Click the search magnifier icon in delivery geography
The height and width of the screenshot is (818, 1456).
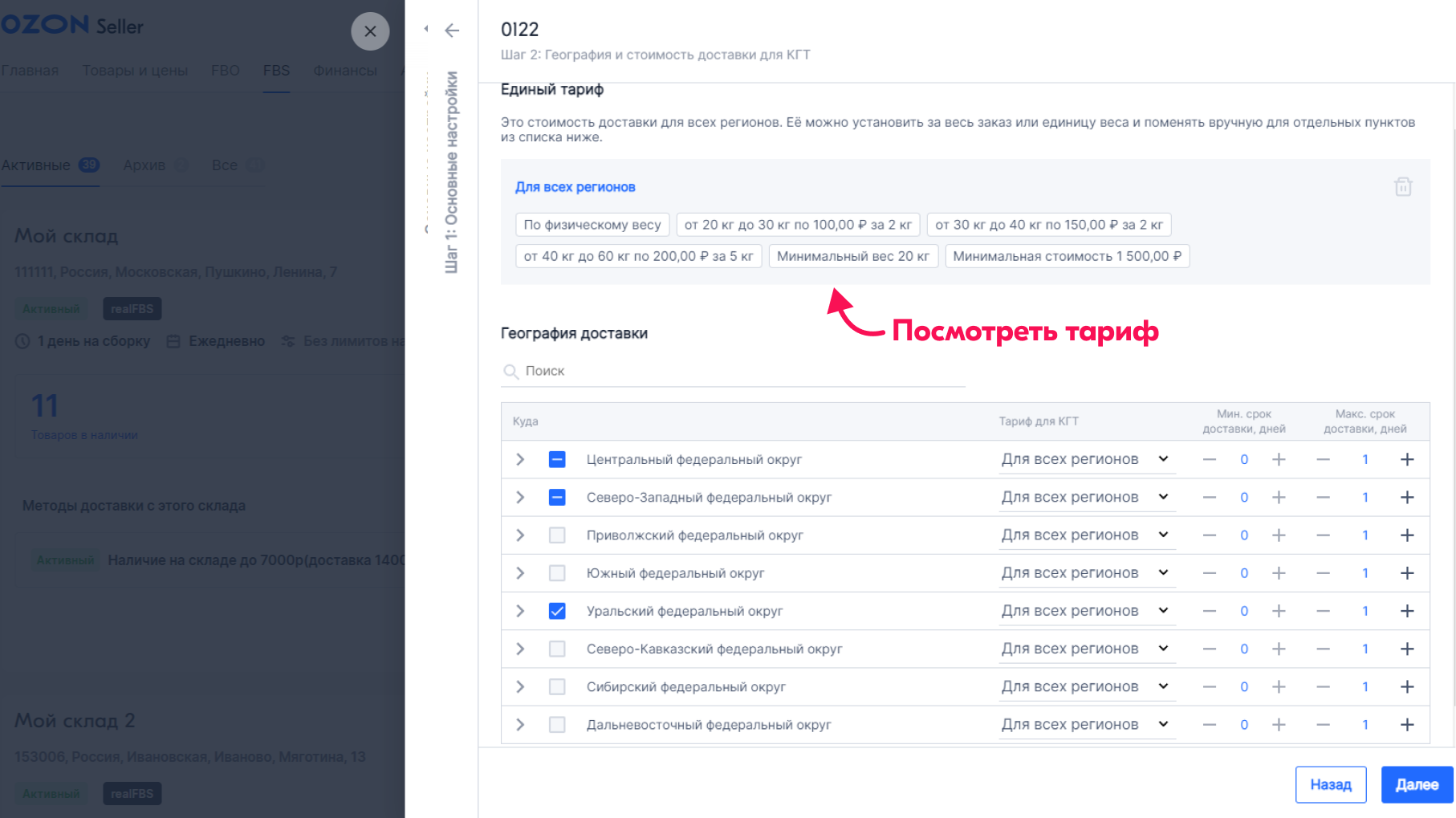click(510, 371)
